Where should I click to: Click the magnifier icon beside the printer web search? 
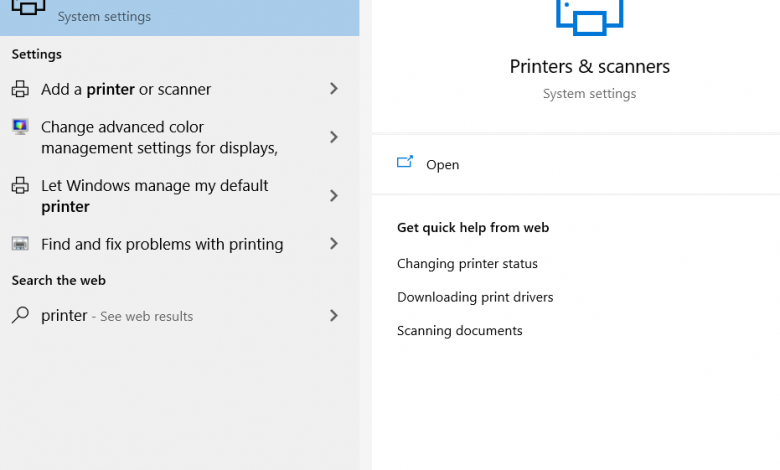pos(20,316)
